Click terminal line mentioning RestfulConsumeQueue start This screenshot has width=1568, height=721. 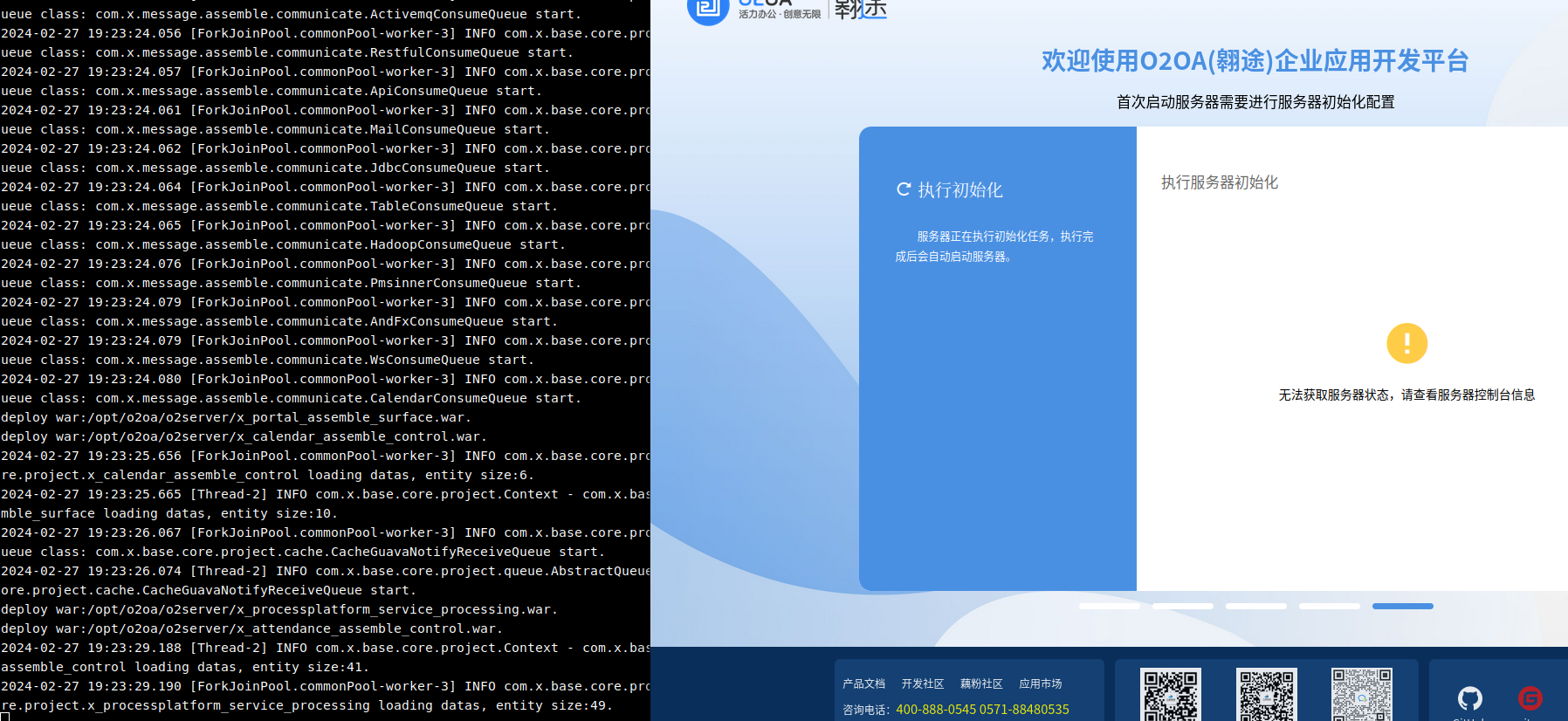(287, 52)
